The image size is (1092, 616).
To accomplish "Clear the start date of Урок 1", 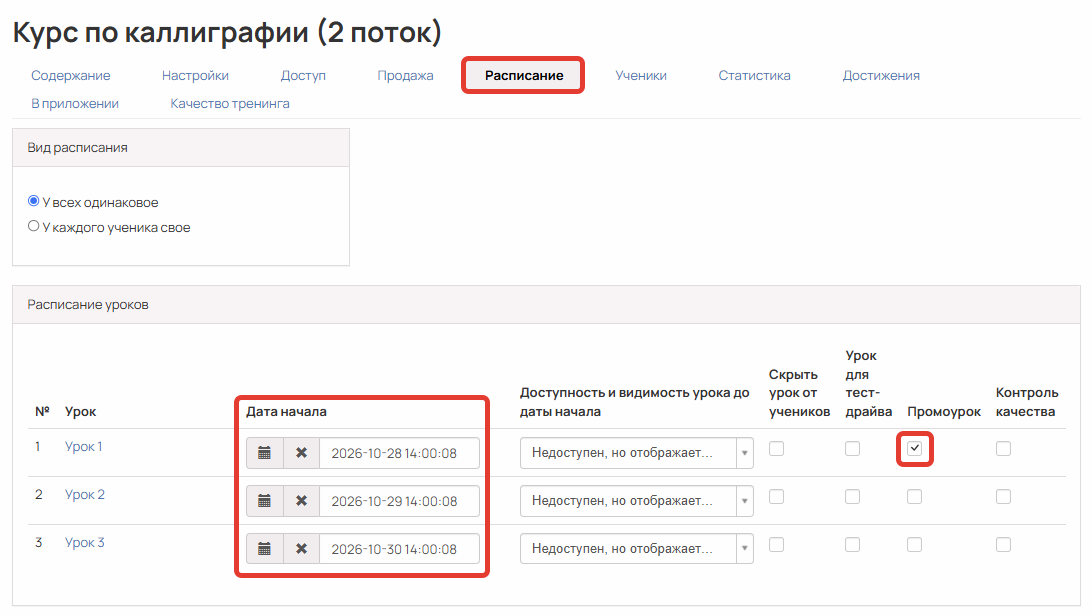I will tap(302, 453).
